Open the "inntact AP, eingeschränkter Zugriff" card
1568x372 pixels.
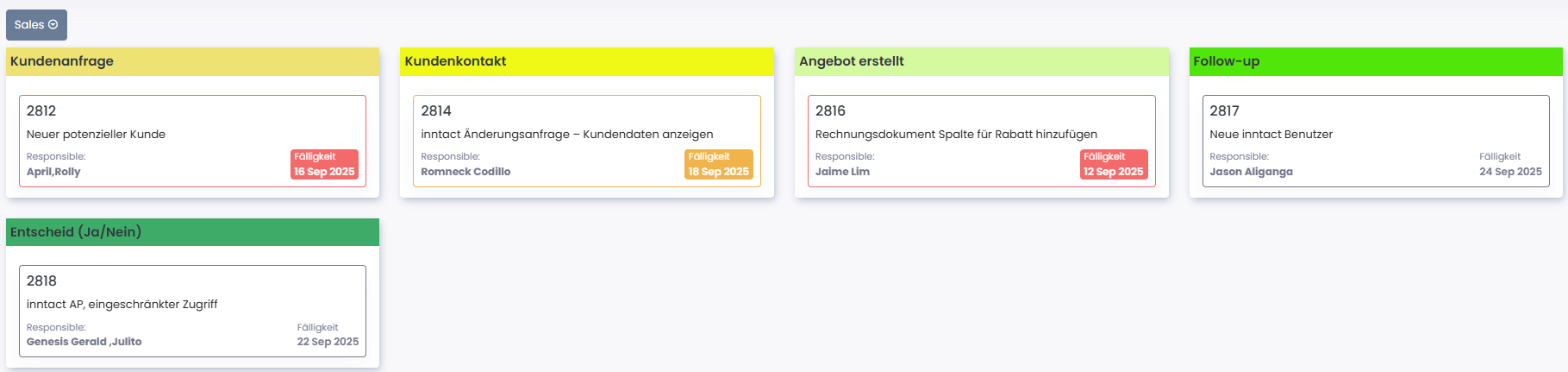click(122, 304)
